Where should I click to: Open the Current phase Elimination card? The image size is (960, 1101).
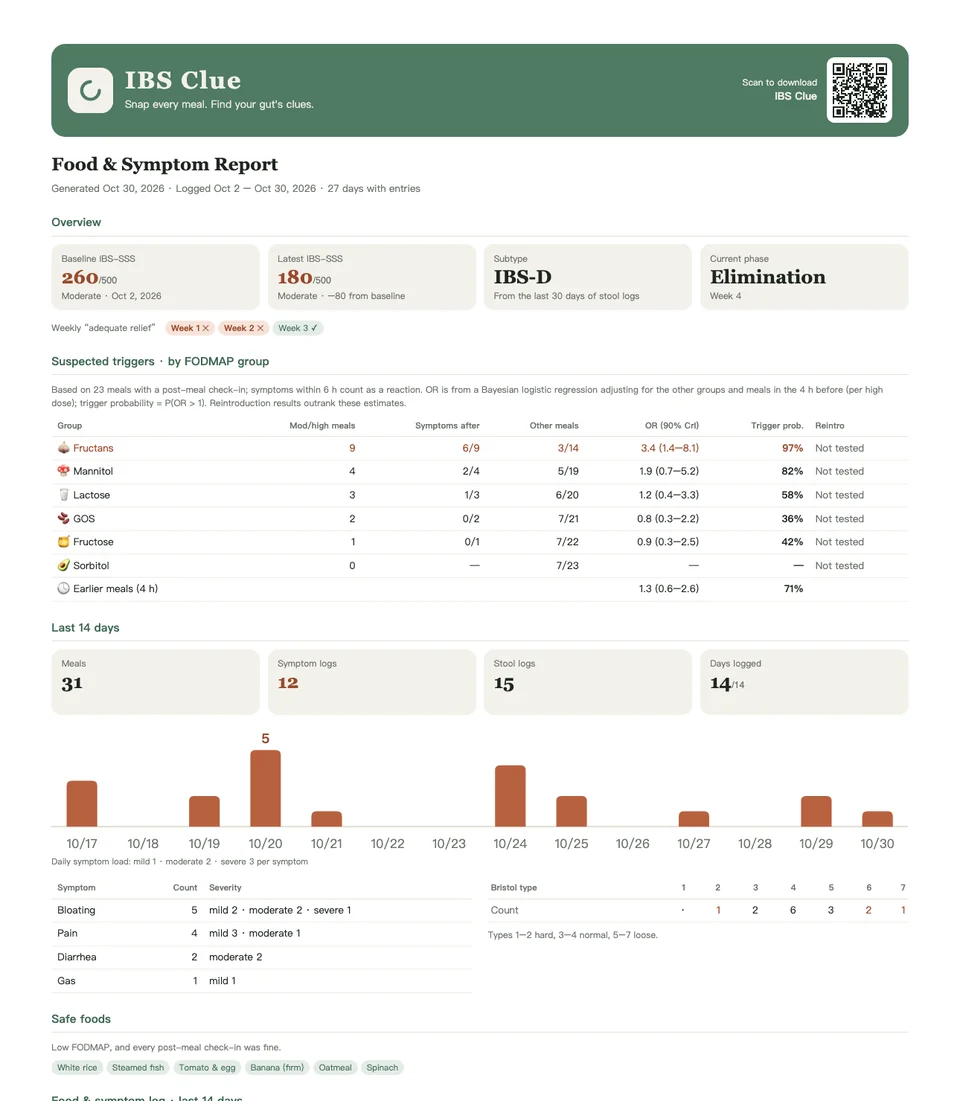coord(804,277)
